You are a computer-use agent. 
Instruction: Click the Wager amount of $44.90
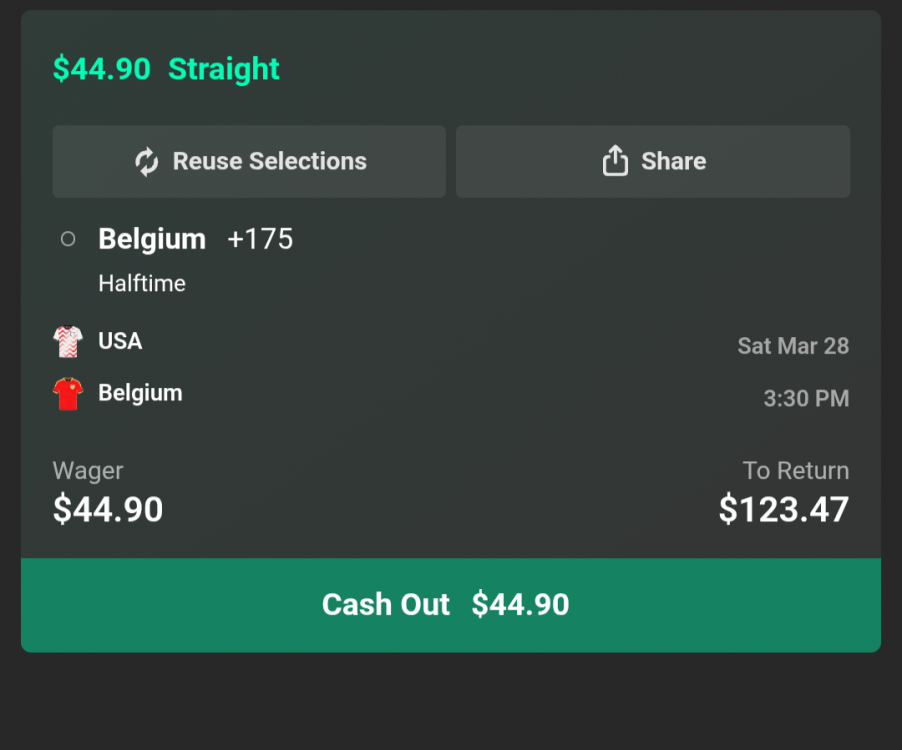[107, 509]
